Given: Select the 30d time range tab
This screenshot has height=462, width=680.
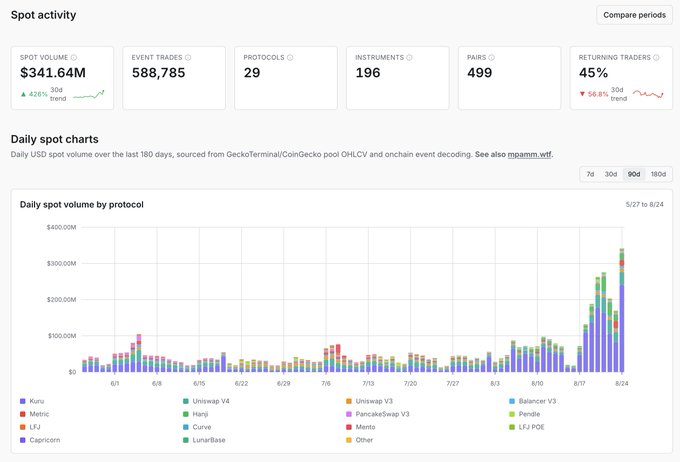Looking at the screenshot, I should (611, 174).
